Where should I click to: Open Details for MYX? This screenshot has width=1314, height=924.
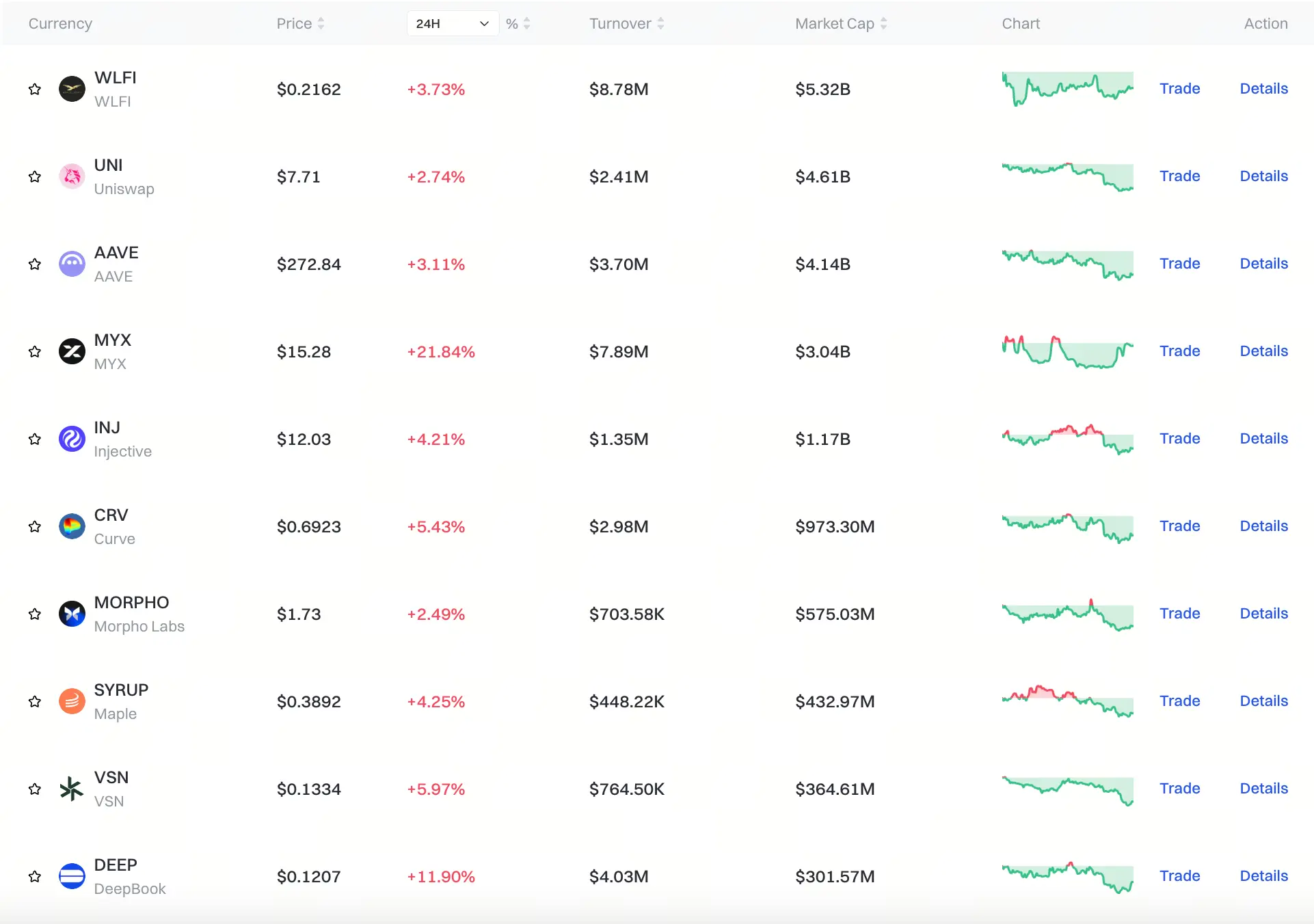1264,351
